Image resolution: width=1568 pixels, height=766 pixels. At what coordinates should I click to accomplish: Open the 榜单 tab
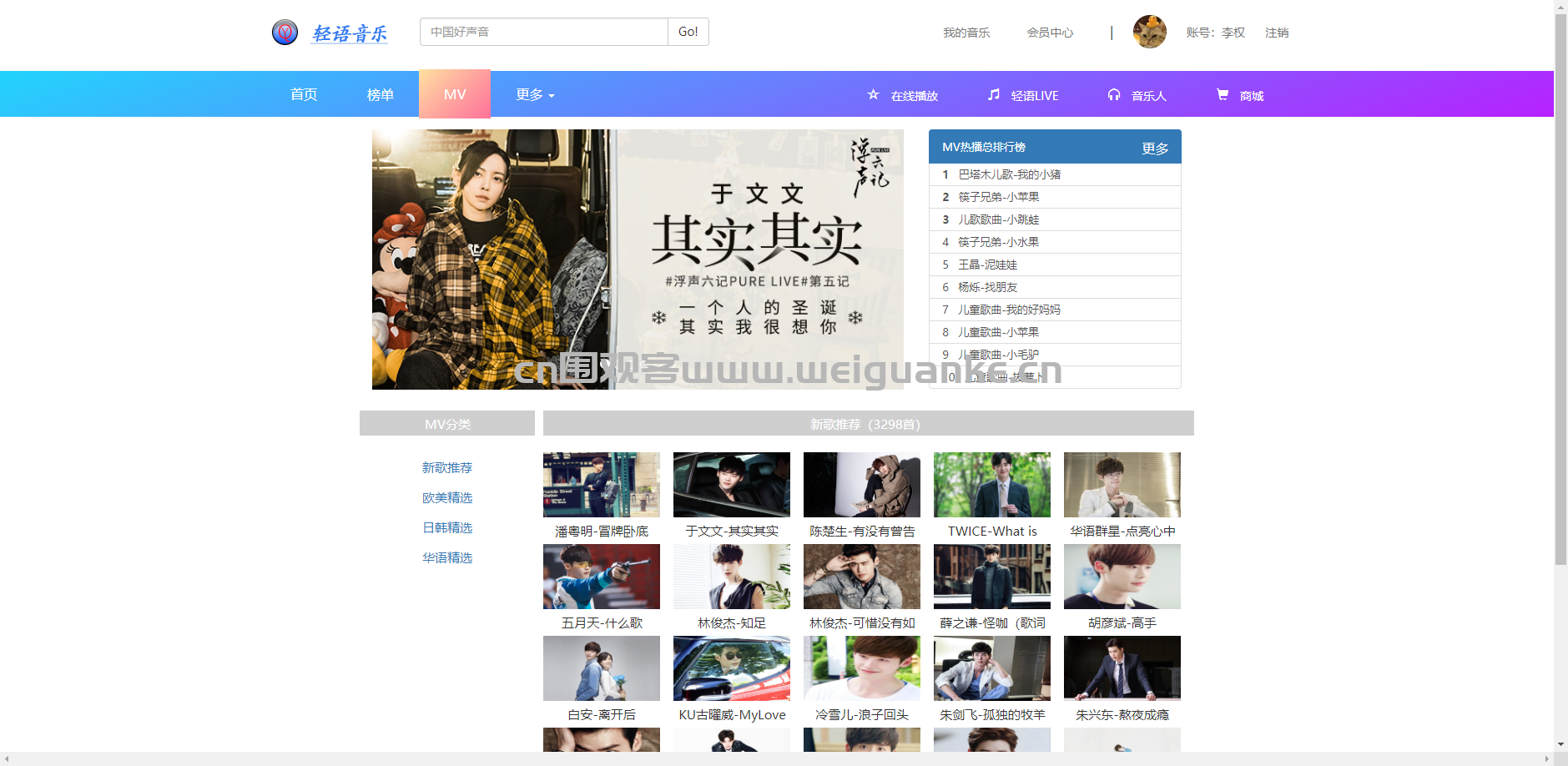click(381, 94)
